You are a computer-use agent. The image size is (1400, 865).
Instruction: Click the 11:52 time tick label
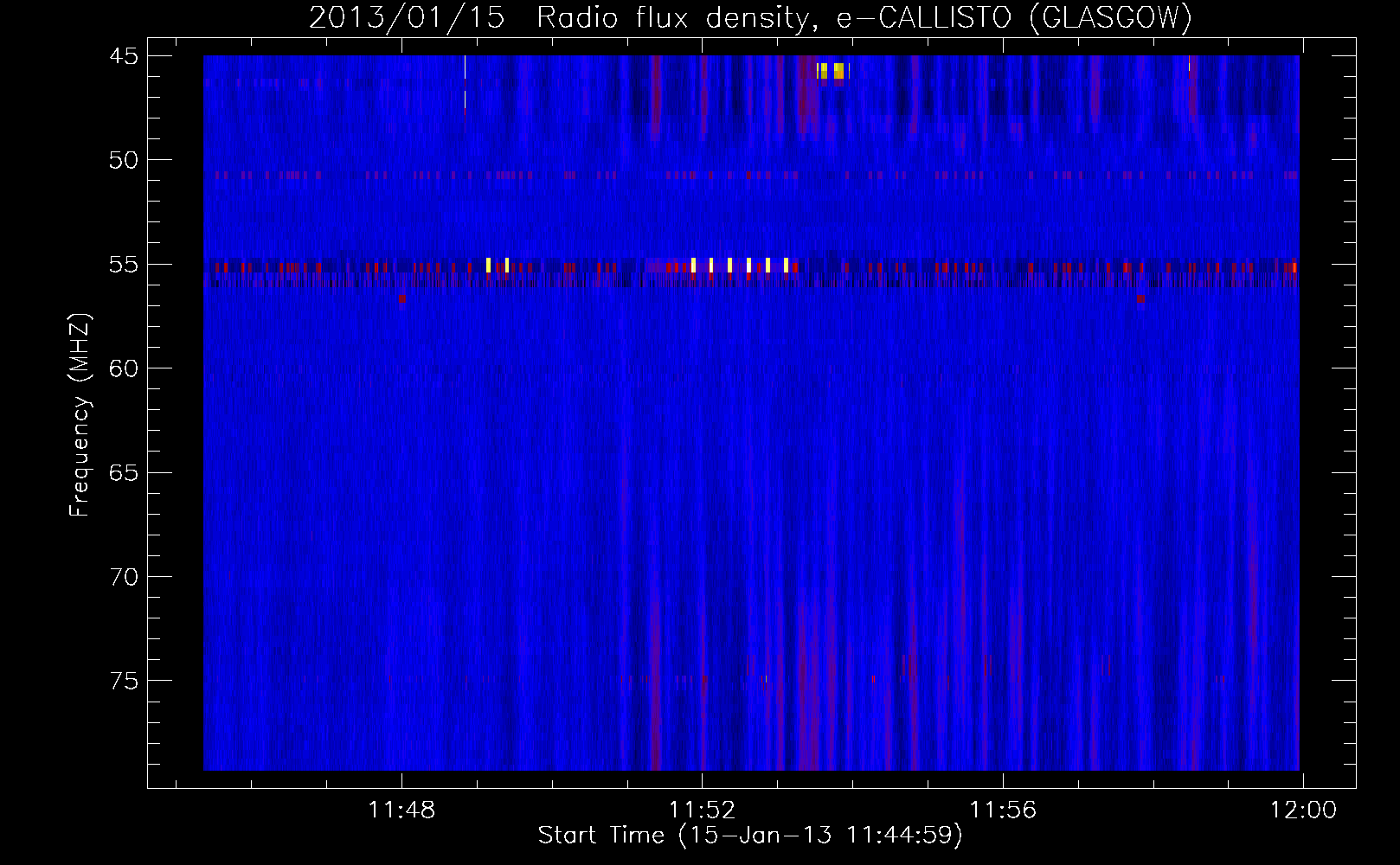(702, 811)
